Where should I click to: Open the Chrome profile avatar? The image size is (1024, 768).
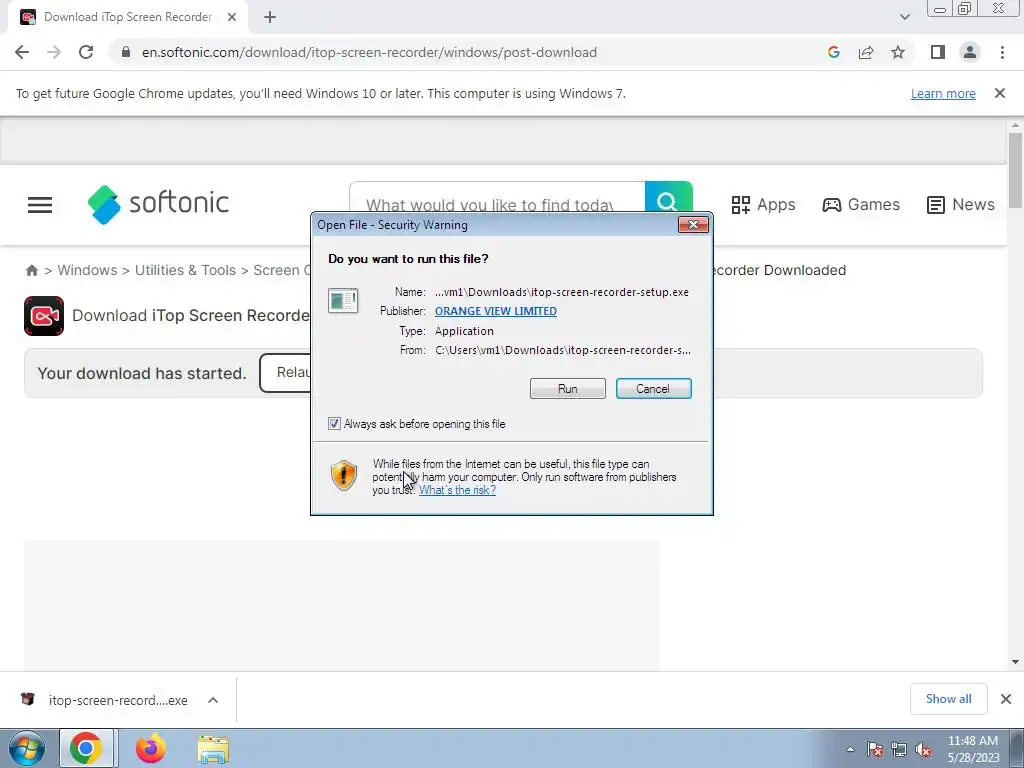970,52
